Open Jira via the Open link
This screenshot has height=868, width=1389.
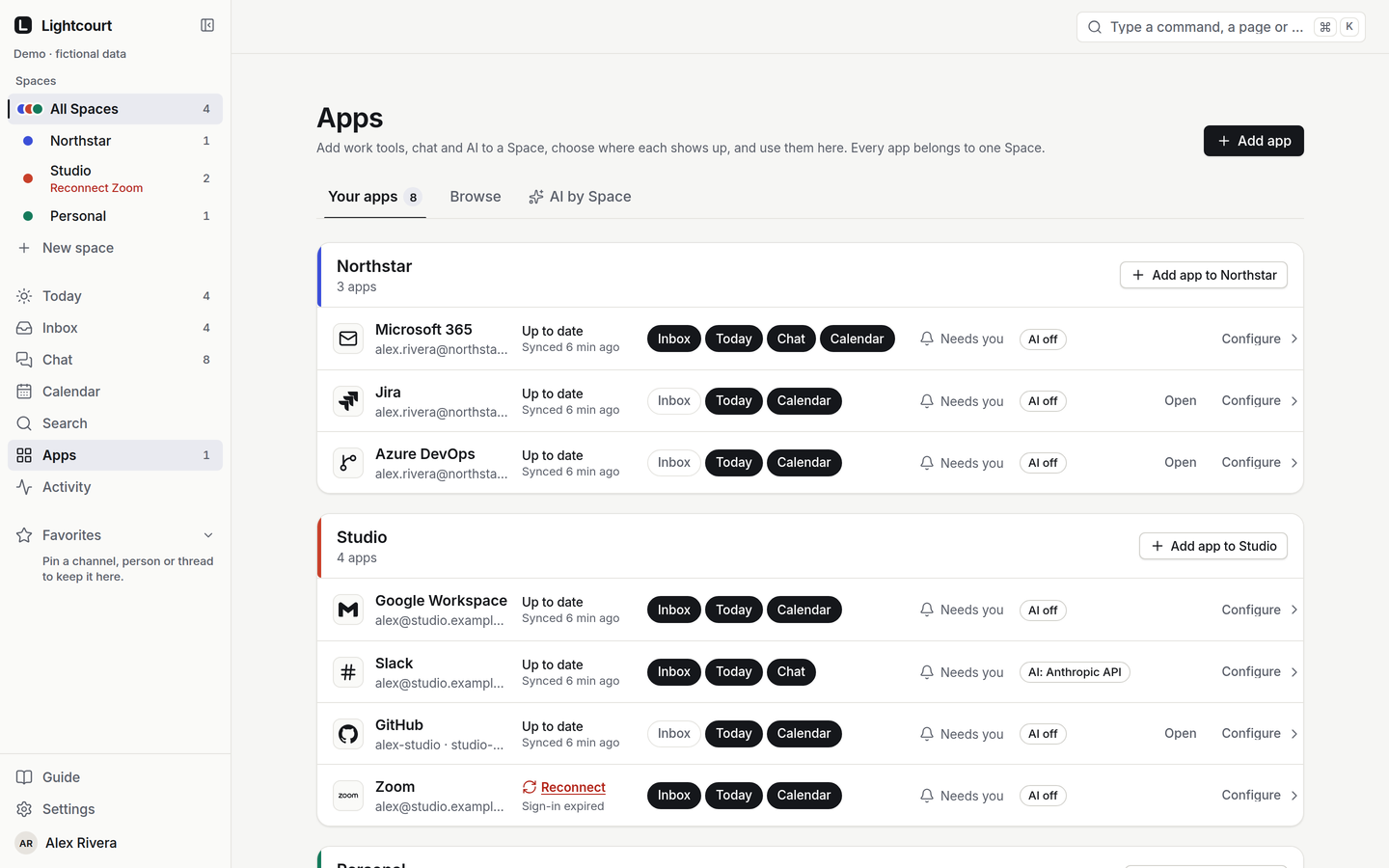(1181, 400)
